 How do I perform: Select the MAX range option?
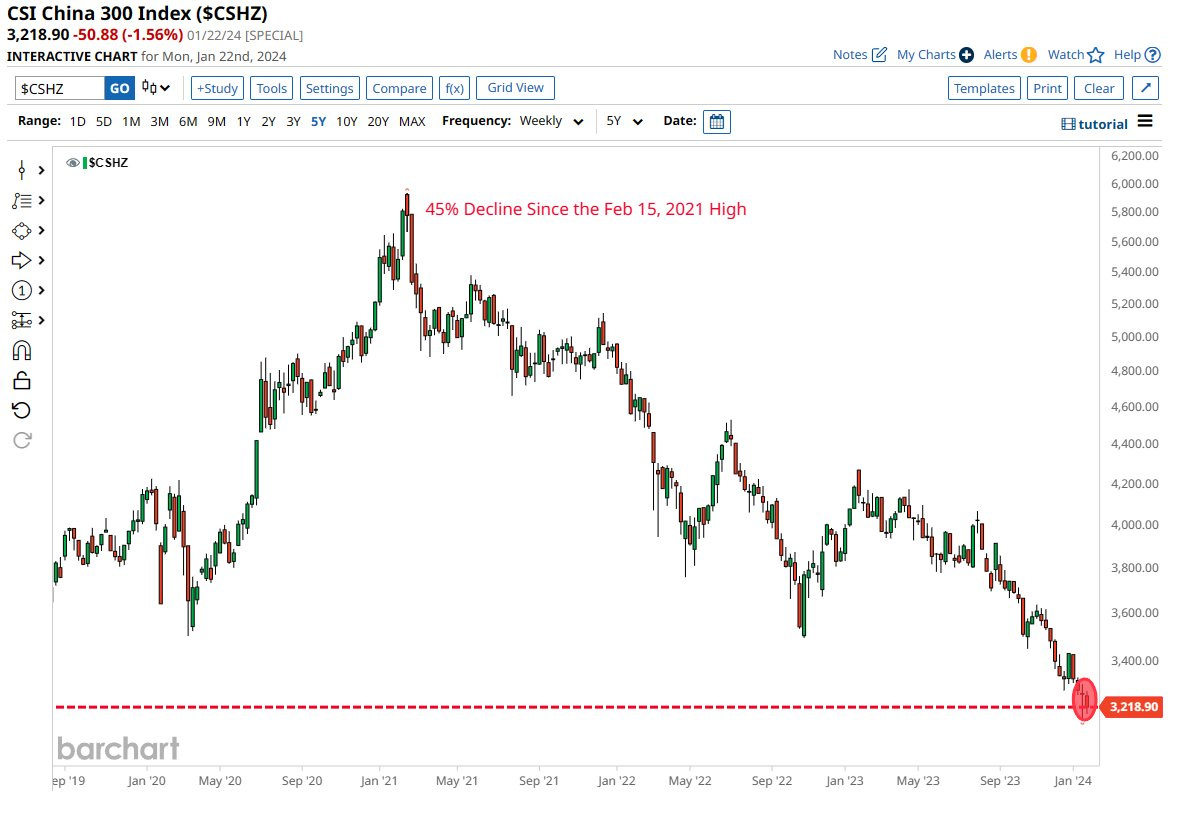click(x=412, y=122)
